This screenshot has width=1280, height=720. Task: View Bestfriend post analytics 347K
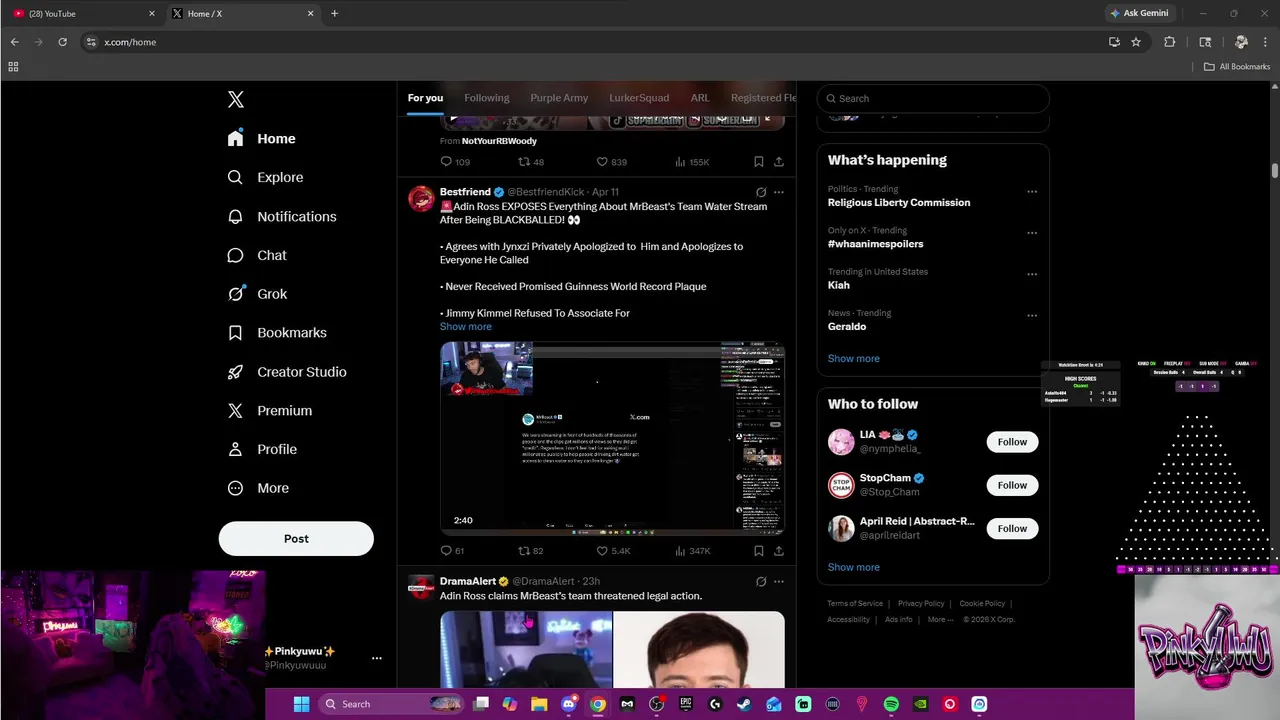693,551
